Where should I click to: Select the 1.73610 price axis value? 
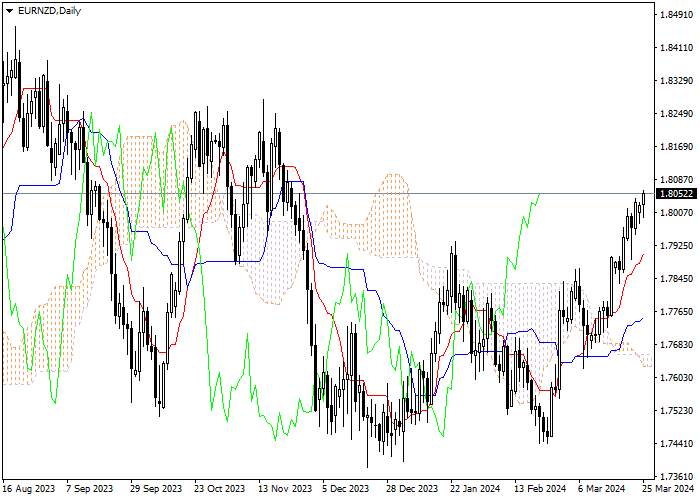tap(677, 476)
